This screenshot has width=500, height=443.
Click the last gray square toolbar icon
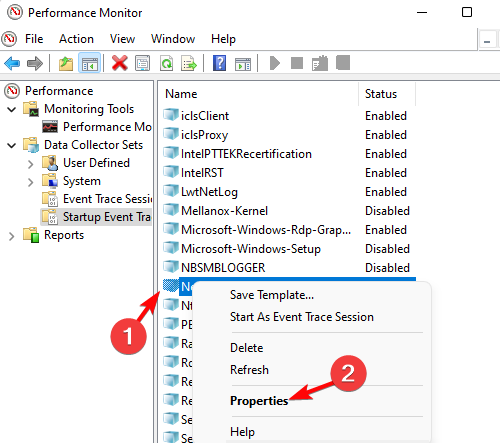coord(343,63)
